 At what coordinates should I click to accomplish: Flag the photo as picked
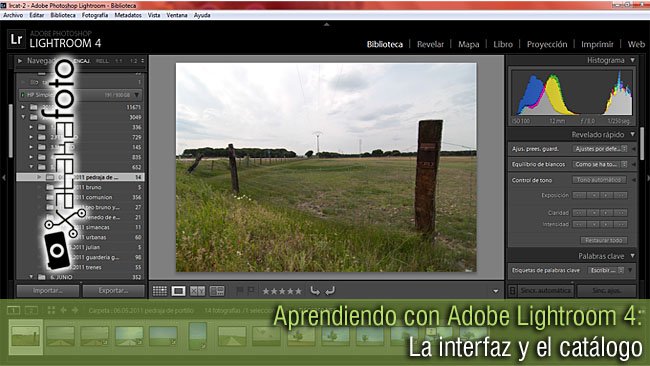click(x=240, y=291)
